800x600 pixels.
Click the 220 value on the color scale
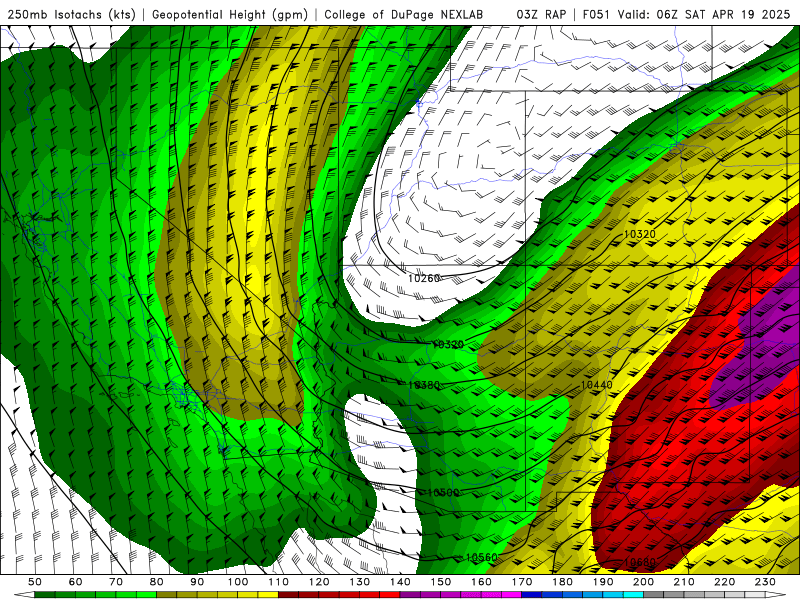(724, 582)
